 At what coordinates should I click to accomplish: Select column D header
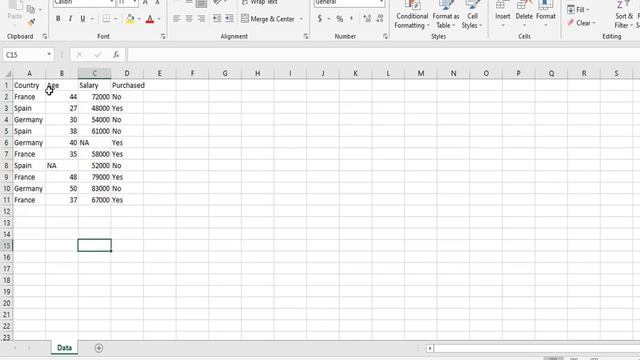tap(127, 73)
